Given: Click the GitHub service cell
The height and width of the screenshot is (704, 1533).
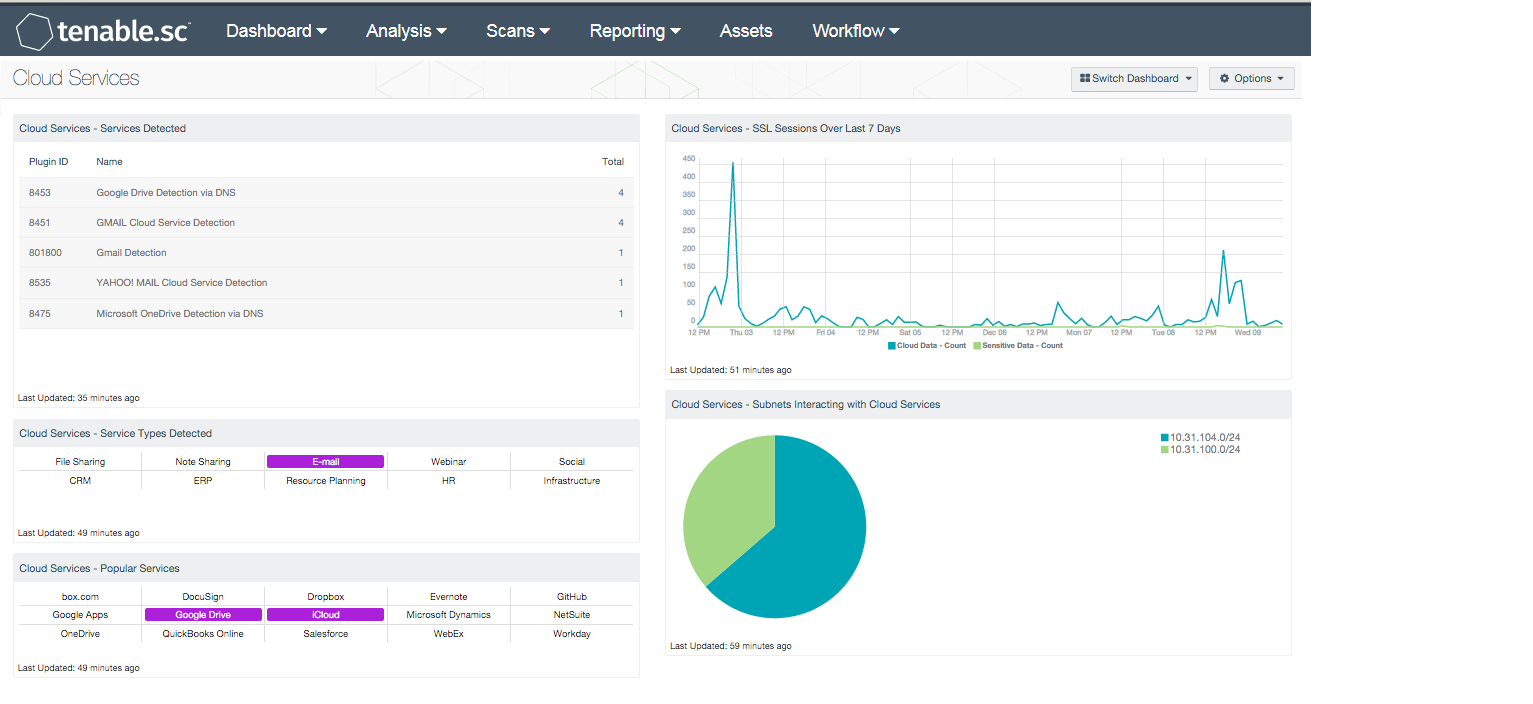Looking at the screenshot, I should coord(571,596).
